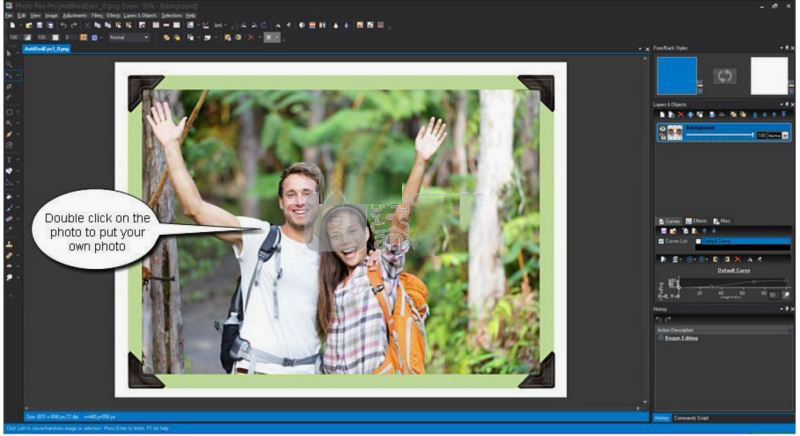Switch to the Commands Script tab

click(x=691, y=418)
